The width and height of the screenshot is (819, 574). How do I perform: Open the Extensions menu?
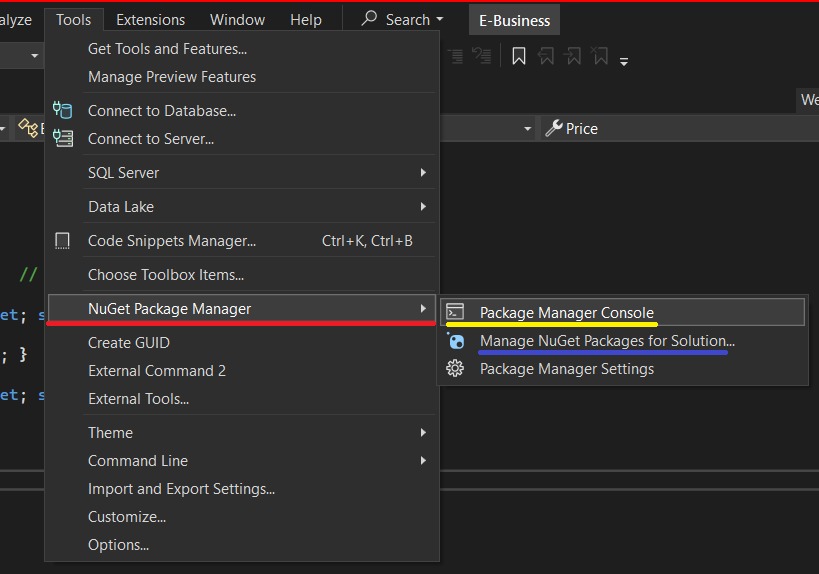150,20
